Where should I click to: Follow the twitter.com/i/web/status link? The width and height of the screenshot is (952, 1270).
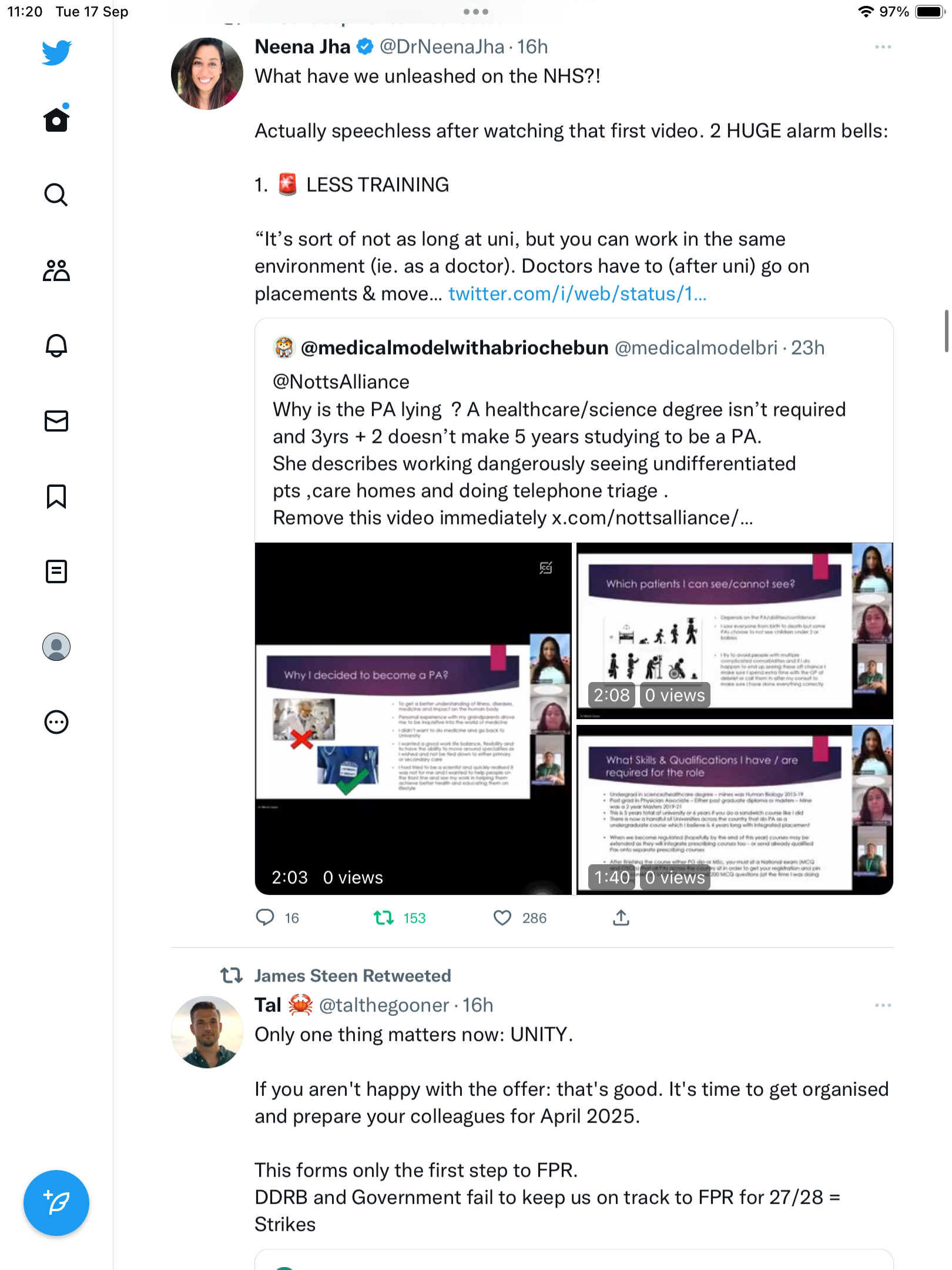(578, 293)
